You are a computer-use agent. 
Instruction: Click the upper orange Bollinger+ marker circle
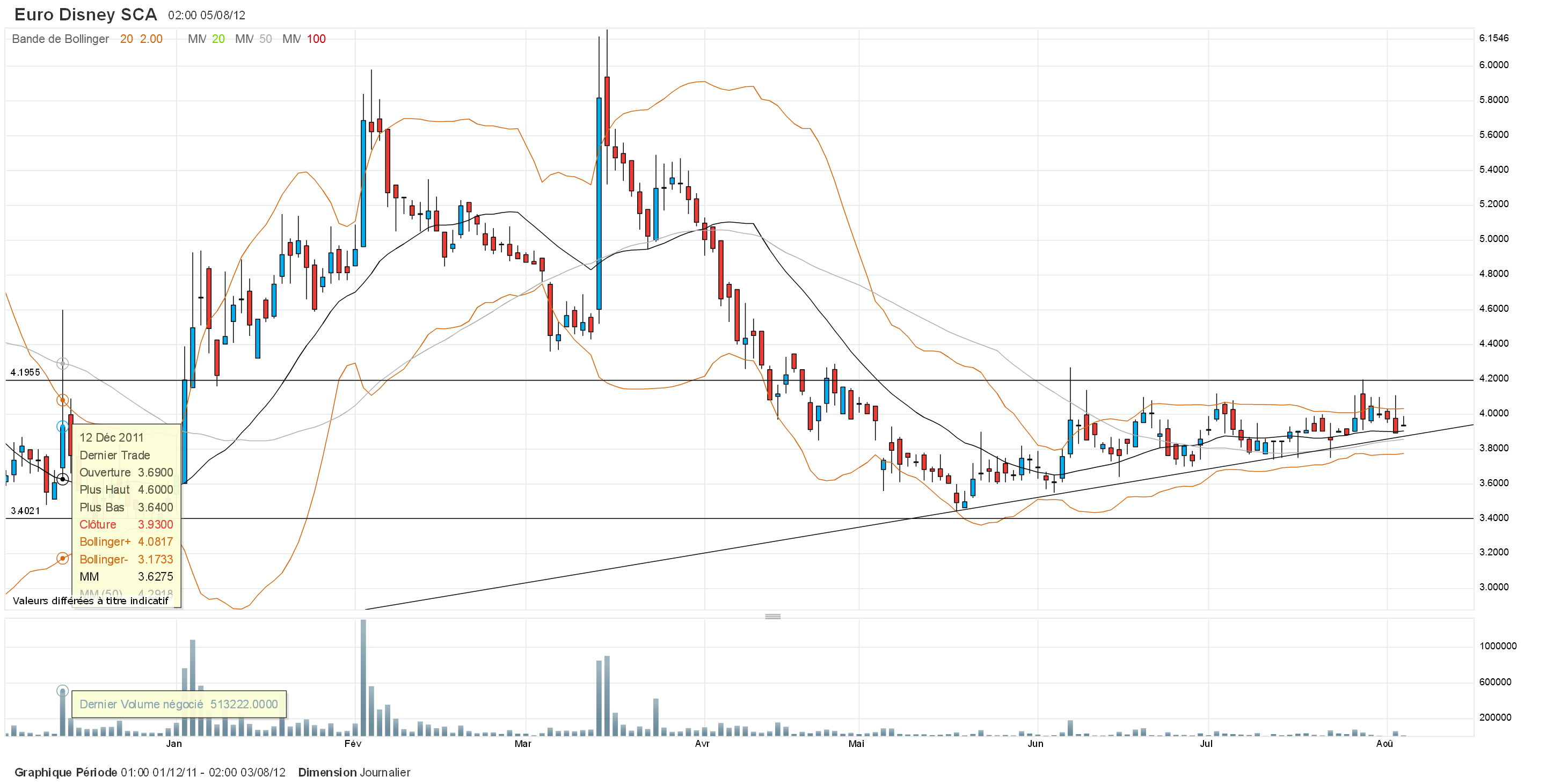pyautogui.click(x=62, y=400)
